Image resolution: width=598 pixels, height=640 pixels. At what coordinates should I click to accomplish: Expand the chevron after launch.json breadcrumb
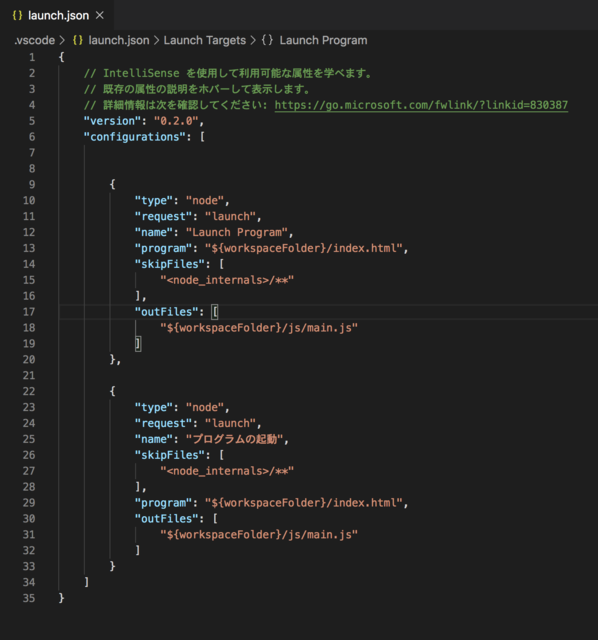pos(156,40)
